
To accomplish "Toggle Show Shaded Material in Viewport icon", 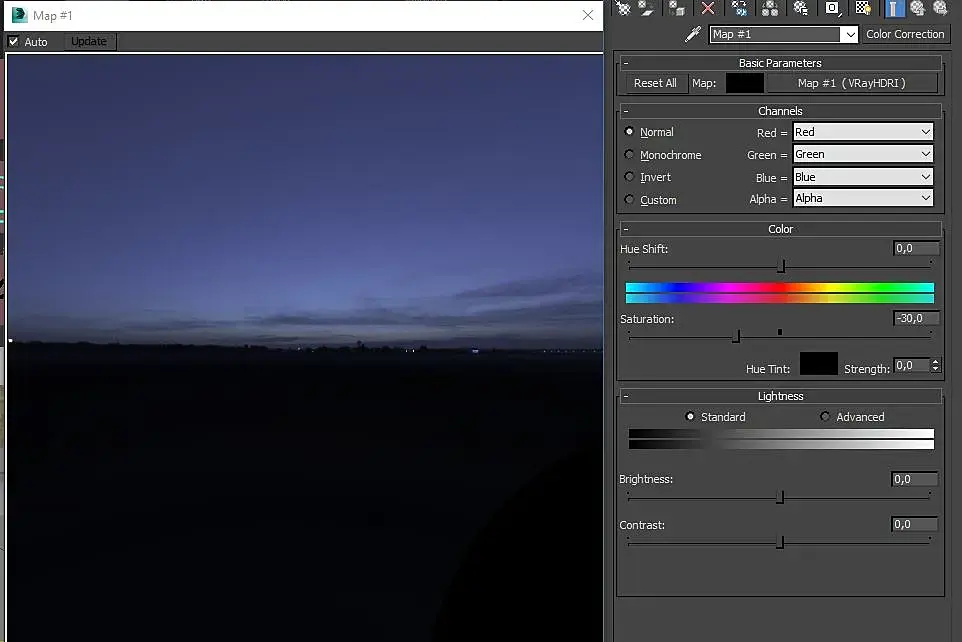I will pyautogui.click(x=863, y=8).
